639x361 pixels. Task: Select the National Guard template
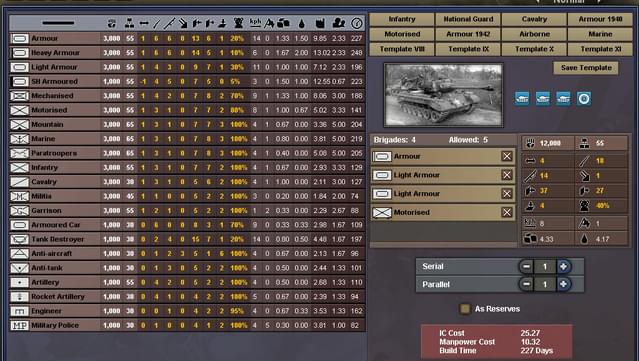pyautogui.click(x=468, y=19)
